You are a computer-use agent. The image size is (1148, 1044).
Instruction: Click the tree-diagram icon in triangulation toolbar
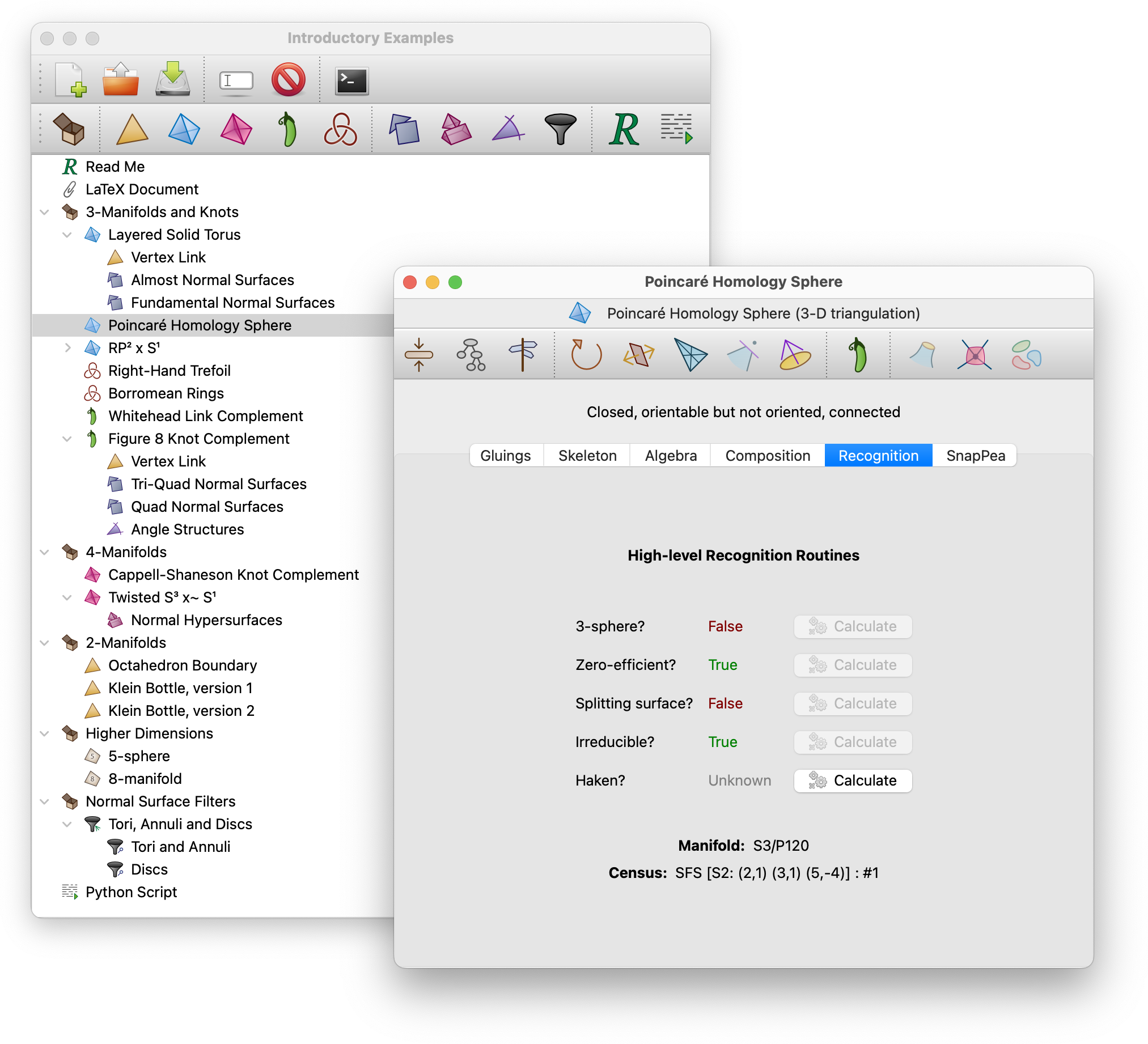471,355
